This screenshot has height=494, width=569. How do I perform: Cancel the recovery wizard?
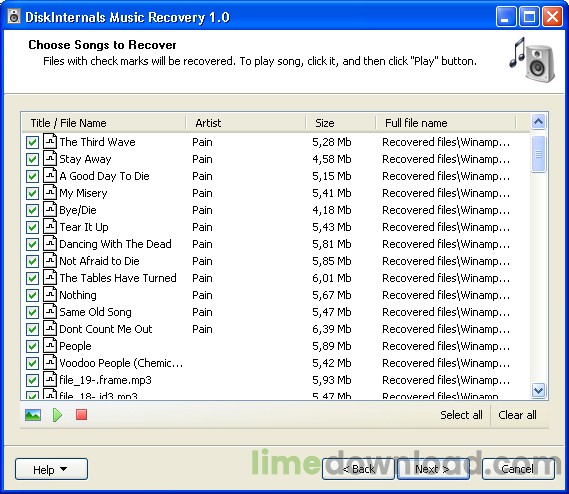[518, 469]
